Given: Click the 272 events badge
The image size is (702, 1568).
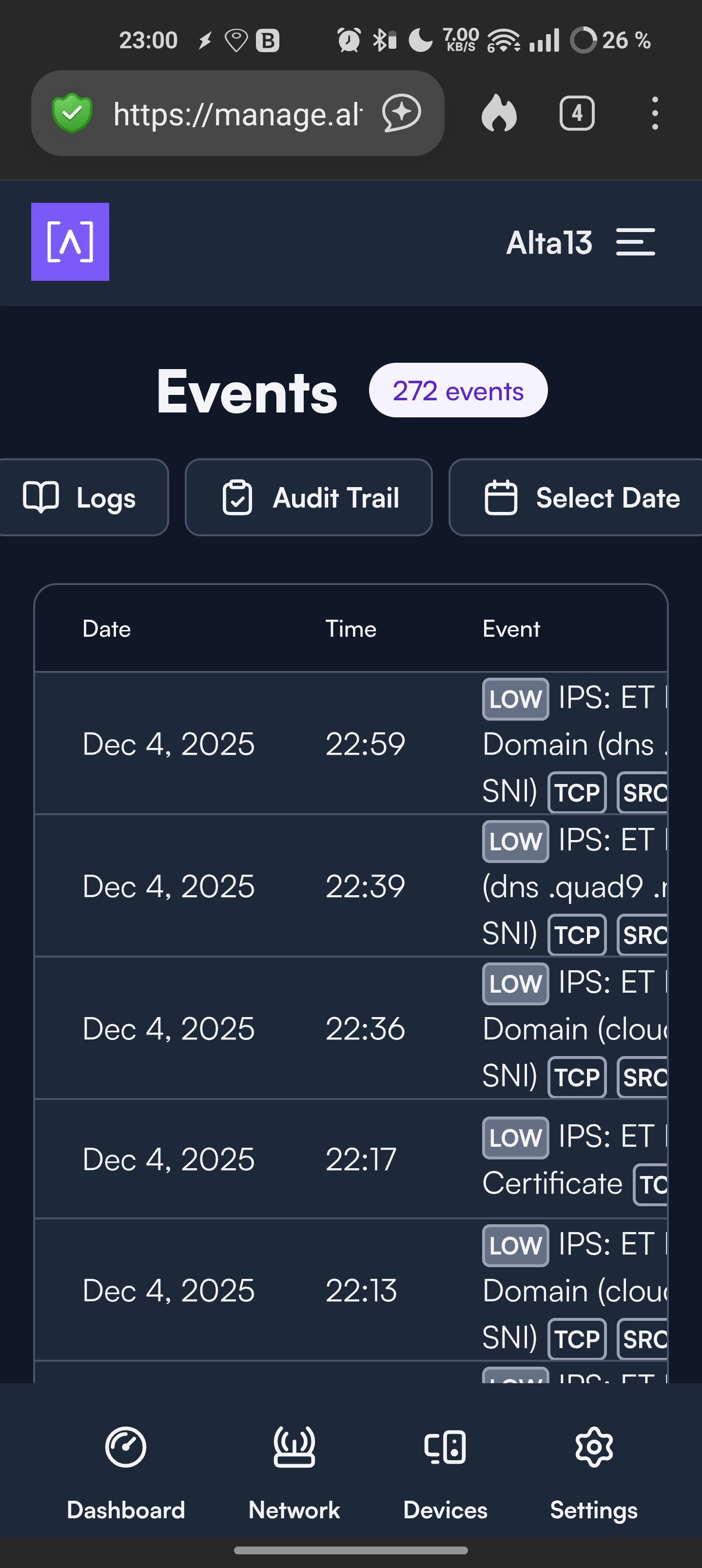Looking at the screenshot, I should click(458, 390).
